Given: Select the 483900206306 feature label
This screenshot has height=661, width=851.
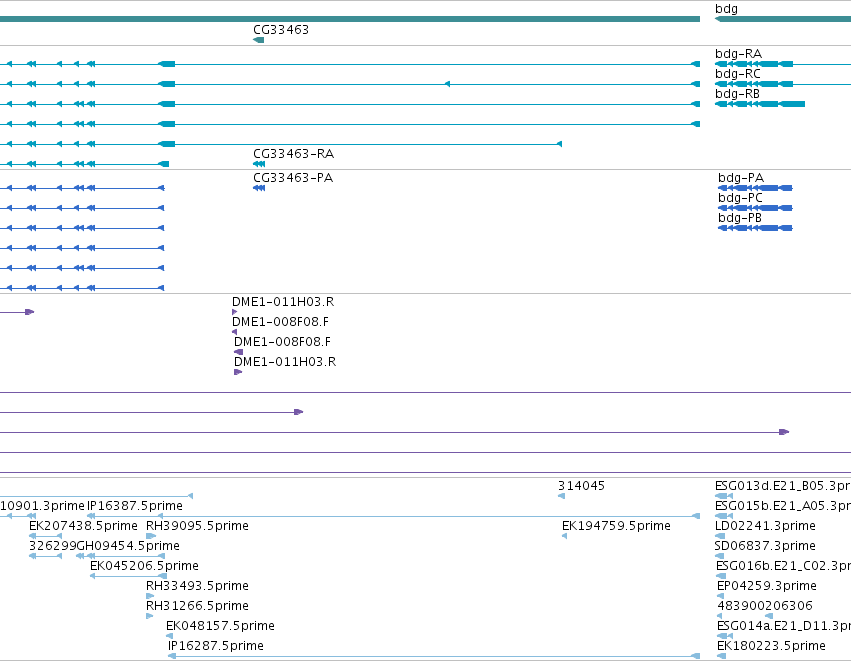Looking at the screenshot, I should 765,606.
